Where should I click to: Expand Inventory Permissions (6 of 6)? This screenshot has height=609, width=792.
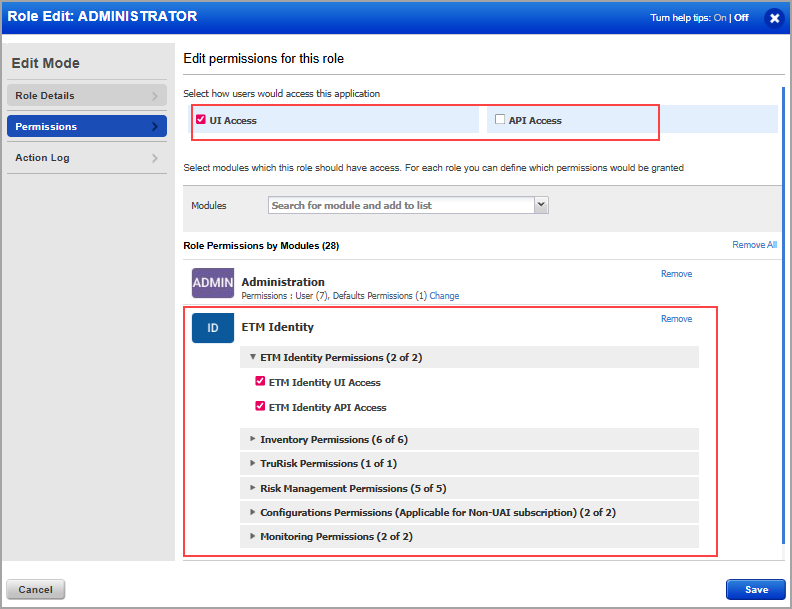pyautogui.click(x=469, y=439)
